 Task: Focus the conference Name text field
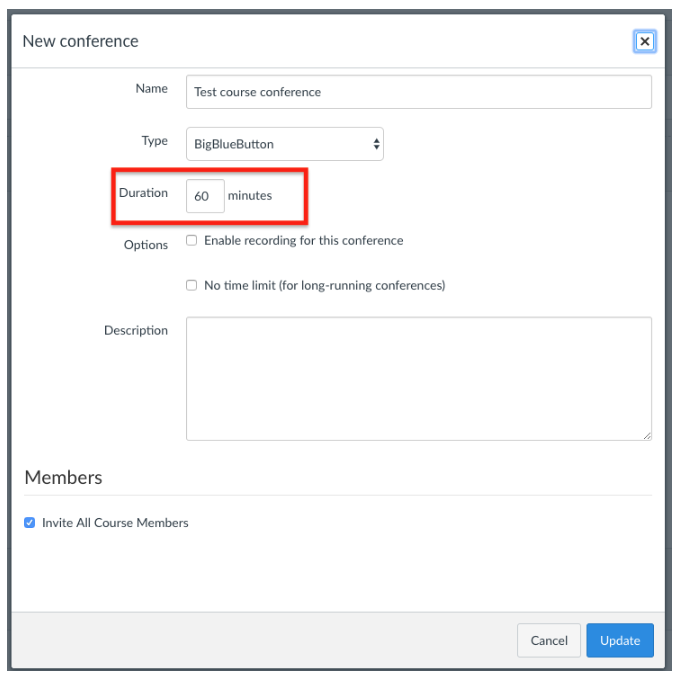point(419,92)
